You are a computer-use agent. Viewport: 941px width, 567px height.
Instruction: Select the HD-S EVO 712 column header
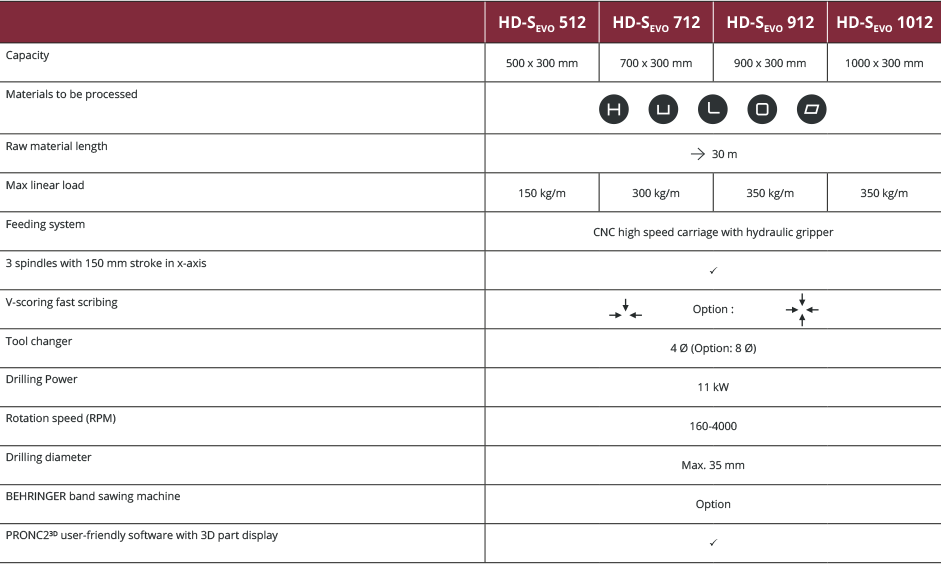click(656, 22)
